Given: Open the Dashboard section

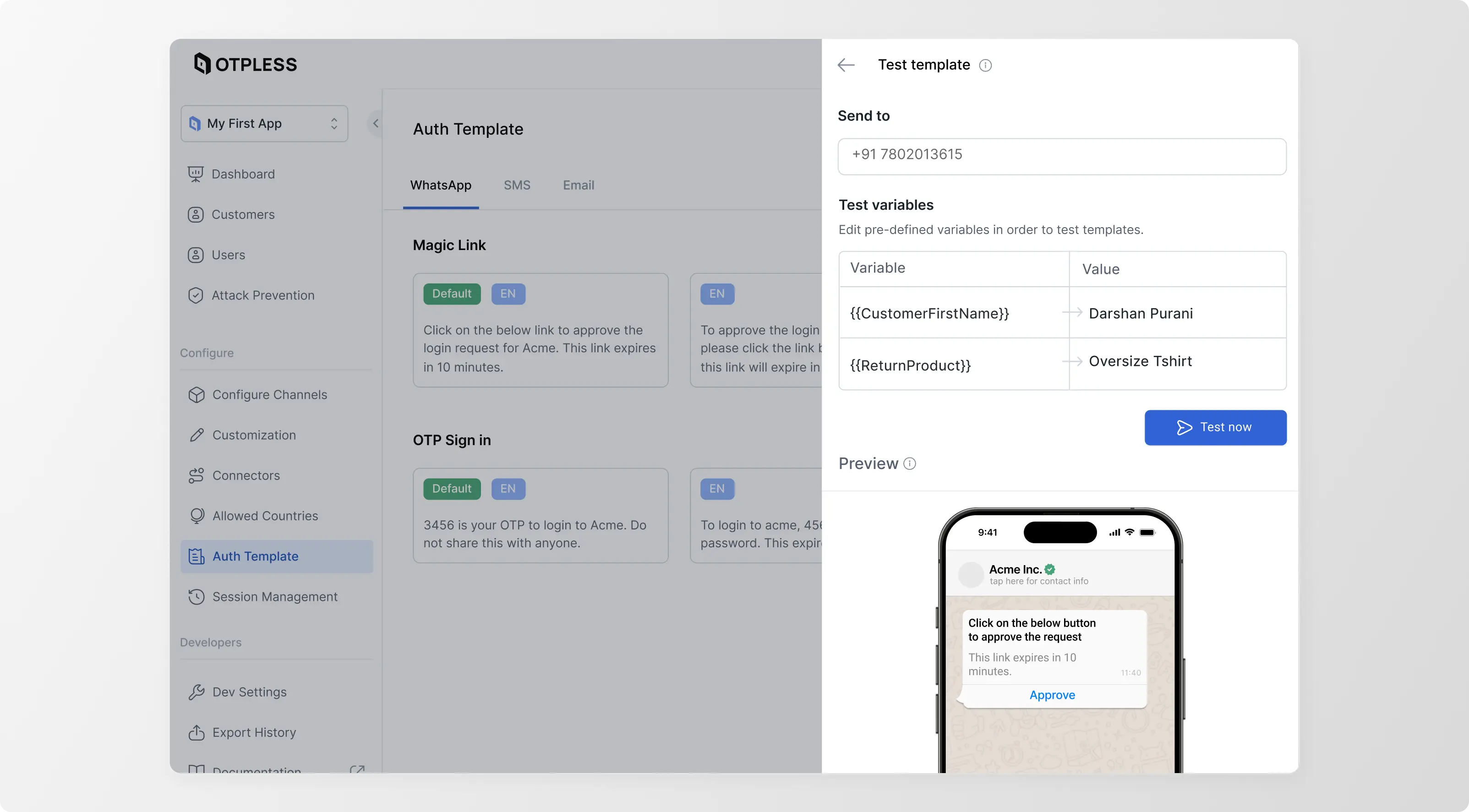Looking at the screenshot, I should (243, 174).
